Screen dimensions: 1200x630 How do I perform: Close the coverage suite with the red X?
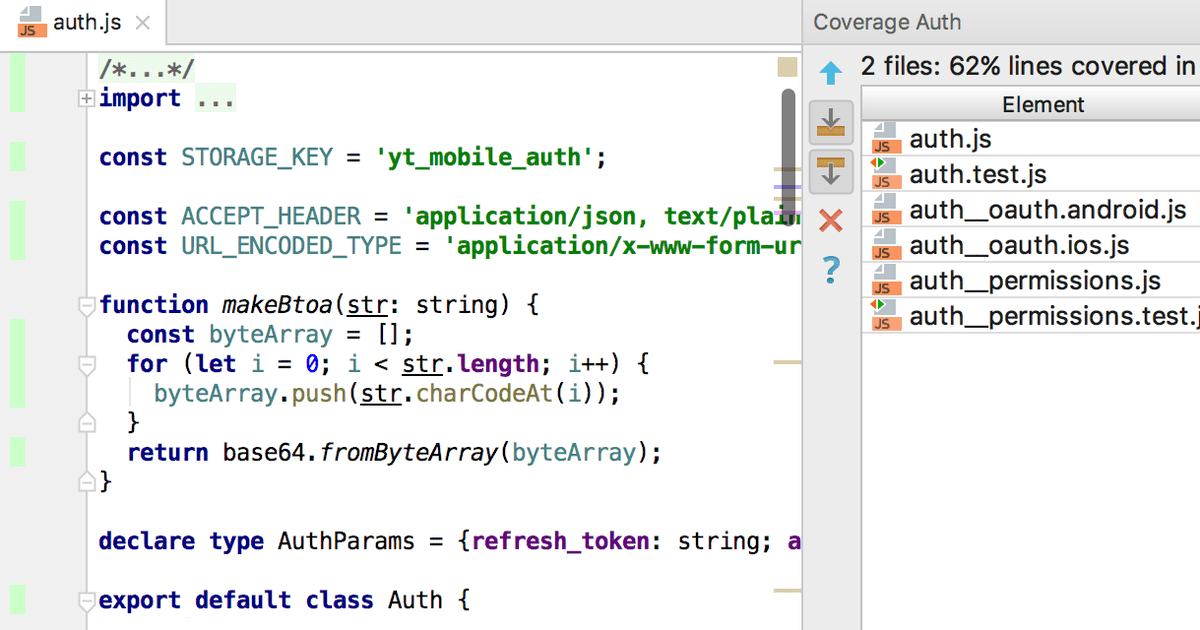[x=830, y=221]
